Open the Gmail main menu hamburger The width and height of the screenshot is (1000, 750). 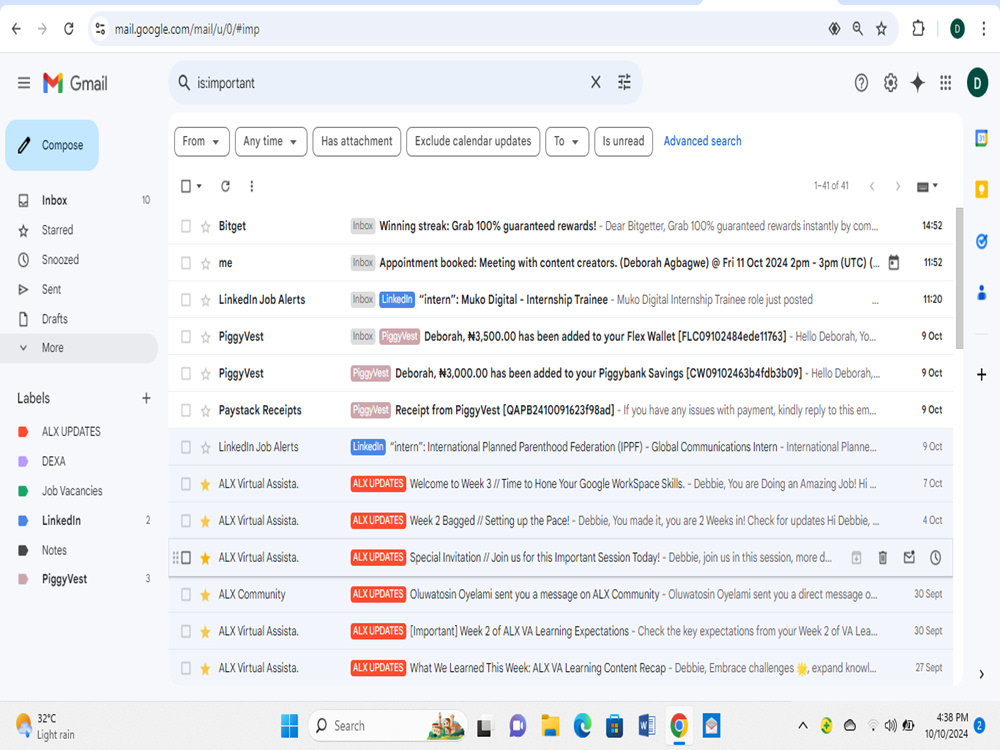pos(24,83)
